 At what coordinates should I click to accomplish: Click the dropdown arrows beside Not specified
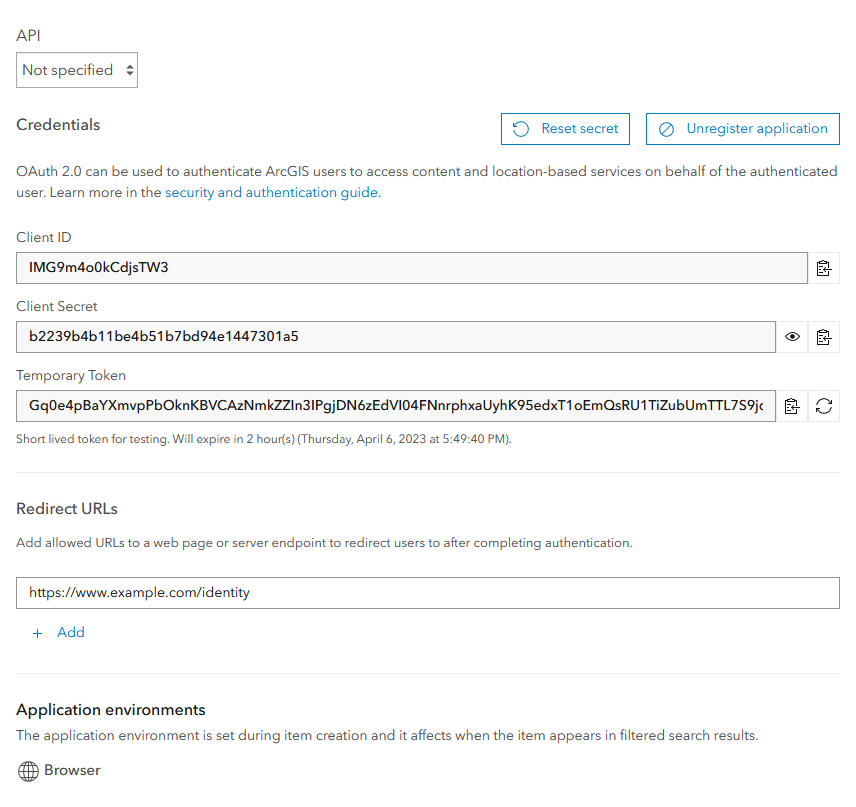tap(128, 70)
